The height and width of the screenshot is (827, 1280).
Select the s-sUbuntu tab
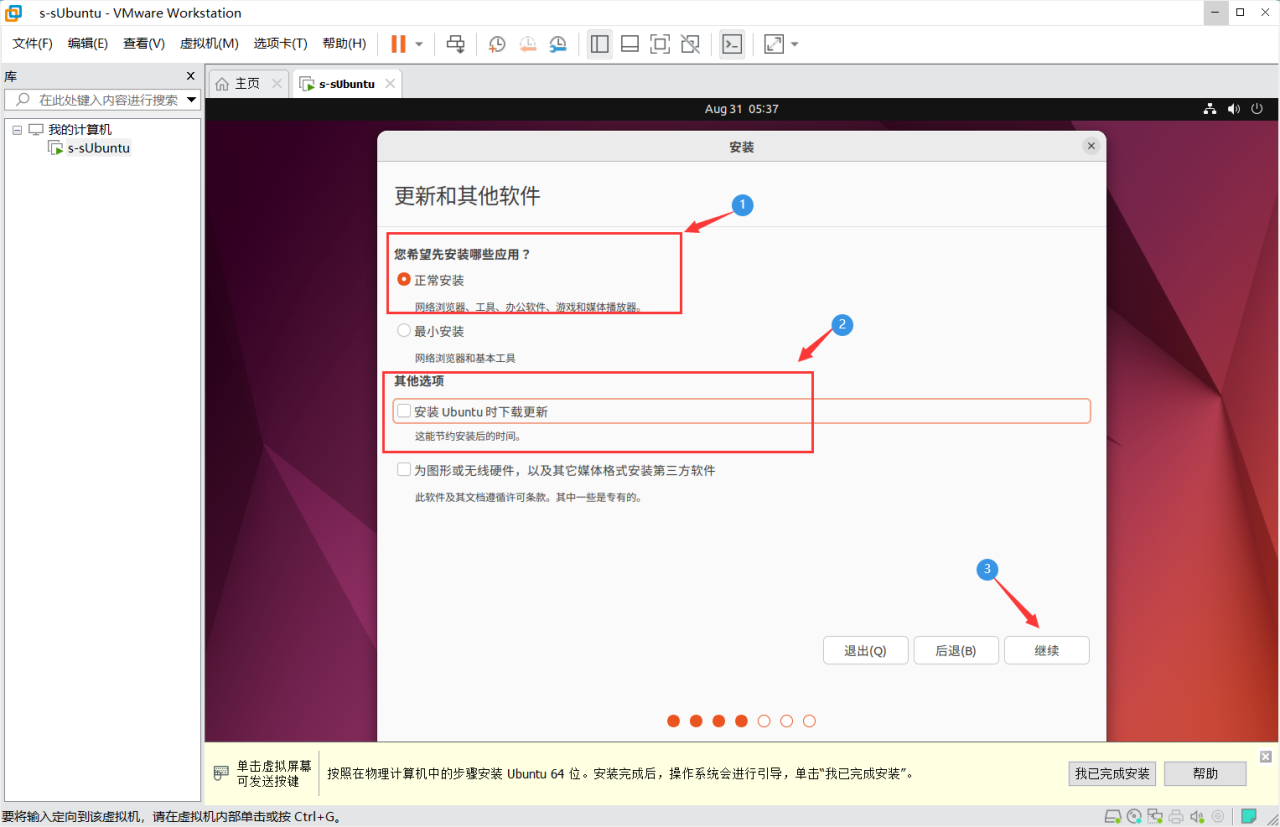pyautogui.click(x=347, y=84)
